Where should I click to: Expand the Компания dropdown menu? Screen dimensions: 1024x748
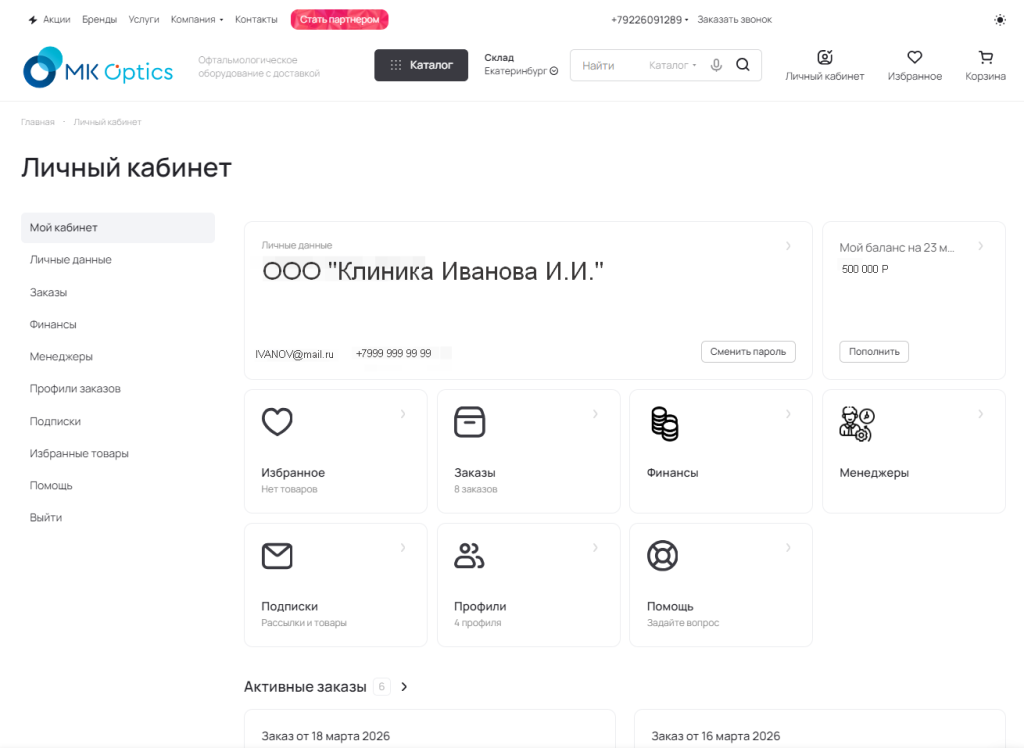tap(197, 20)
